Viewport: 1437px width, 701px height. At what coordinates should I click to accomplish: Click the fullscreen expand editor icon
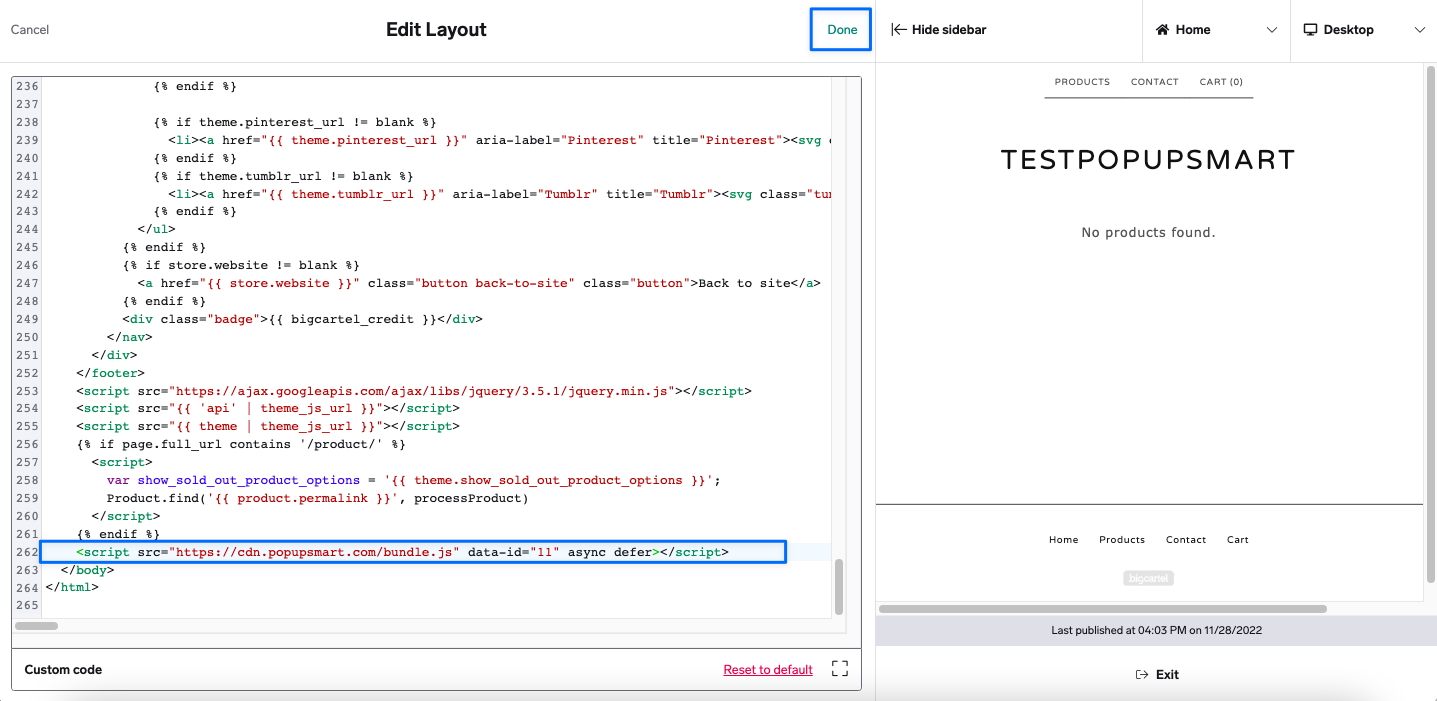click(840, 669)
